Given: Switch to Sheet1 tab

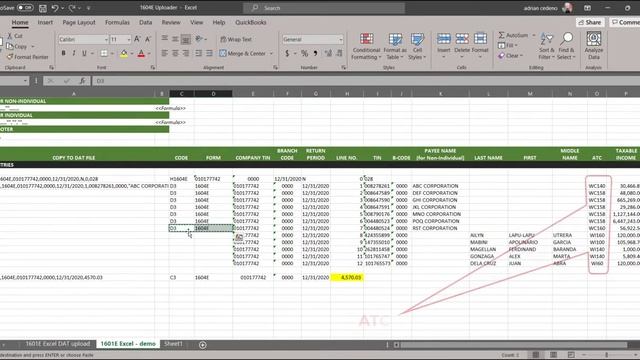Looking at the screenshot, I should [173, 344].
